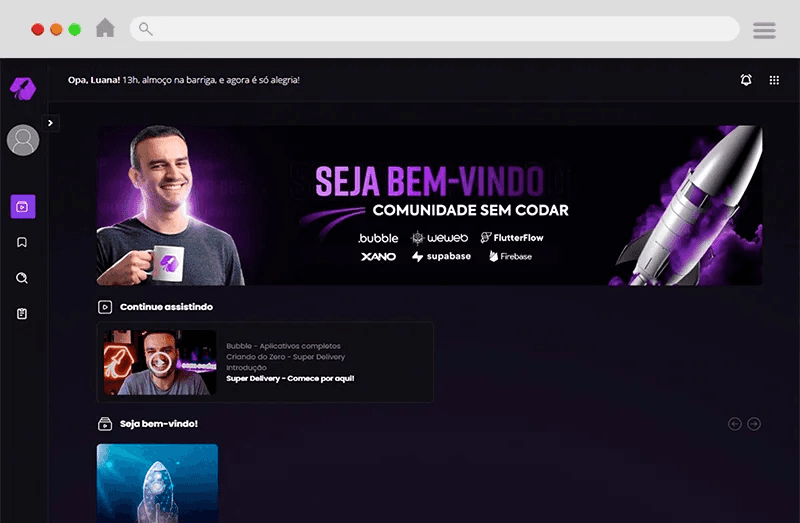
Task: Click the 'Seja bem-vindo!' section heading
Action: pyautogui.click(x=159, y=424)
